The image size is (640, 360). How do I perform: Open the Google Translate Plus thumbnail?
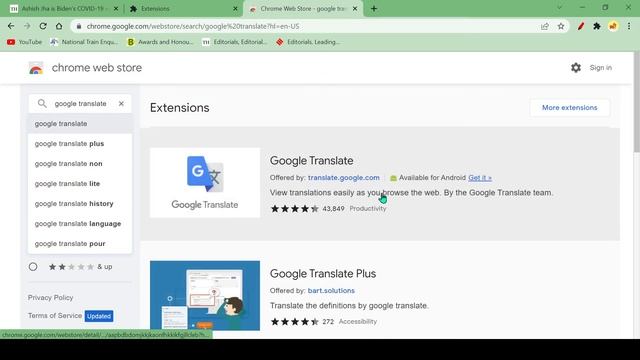click(x=205, y=296)
